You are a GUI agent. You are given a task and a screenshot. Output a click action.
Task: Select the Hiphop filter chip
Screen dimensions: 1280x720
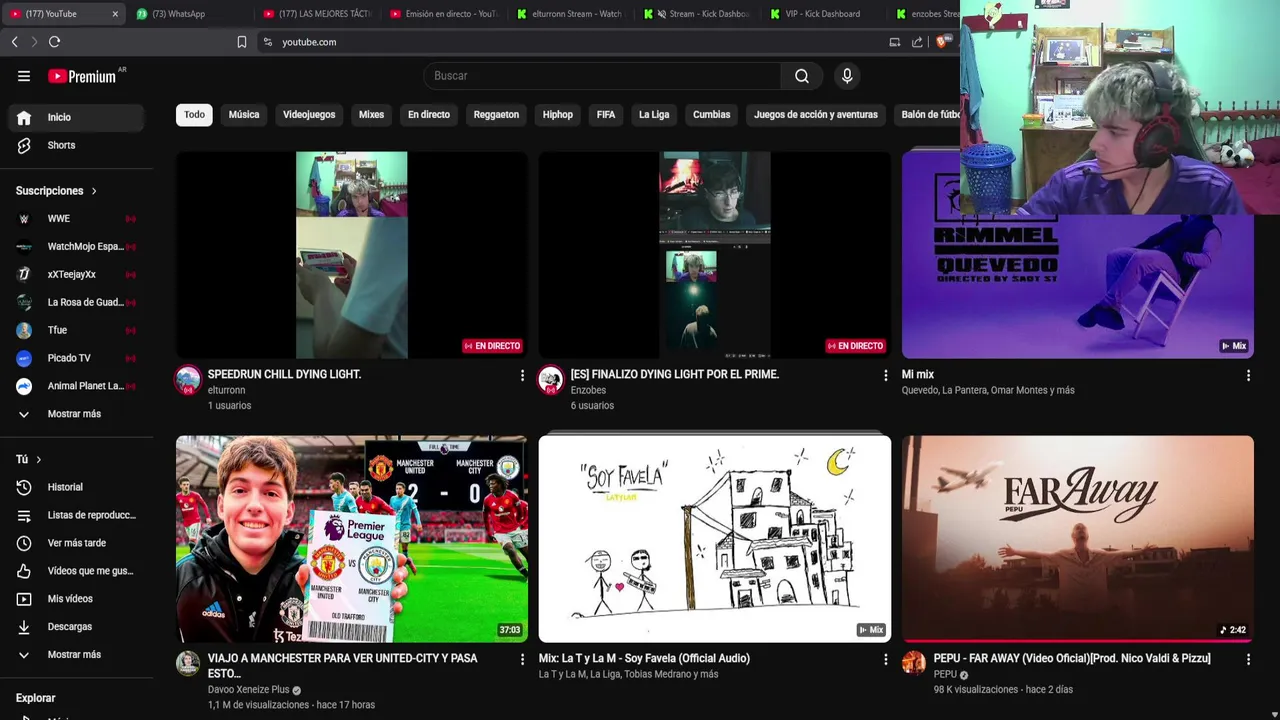tap(558, 114)
